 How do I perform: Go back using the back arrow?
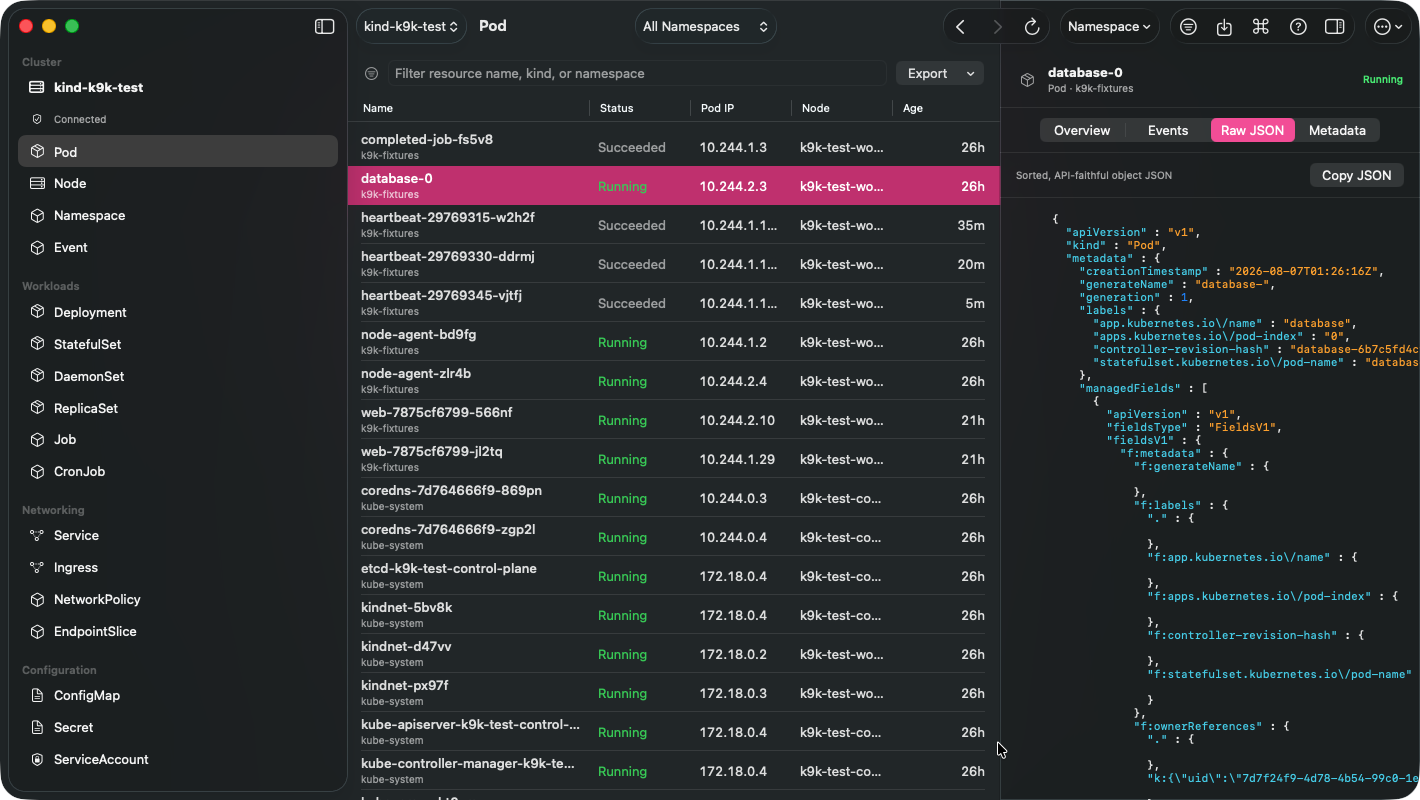[960, 27]
